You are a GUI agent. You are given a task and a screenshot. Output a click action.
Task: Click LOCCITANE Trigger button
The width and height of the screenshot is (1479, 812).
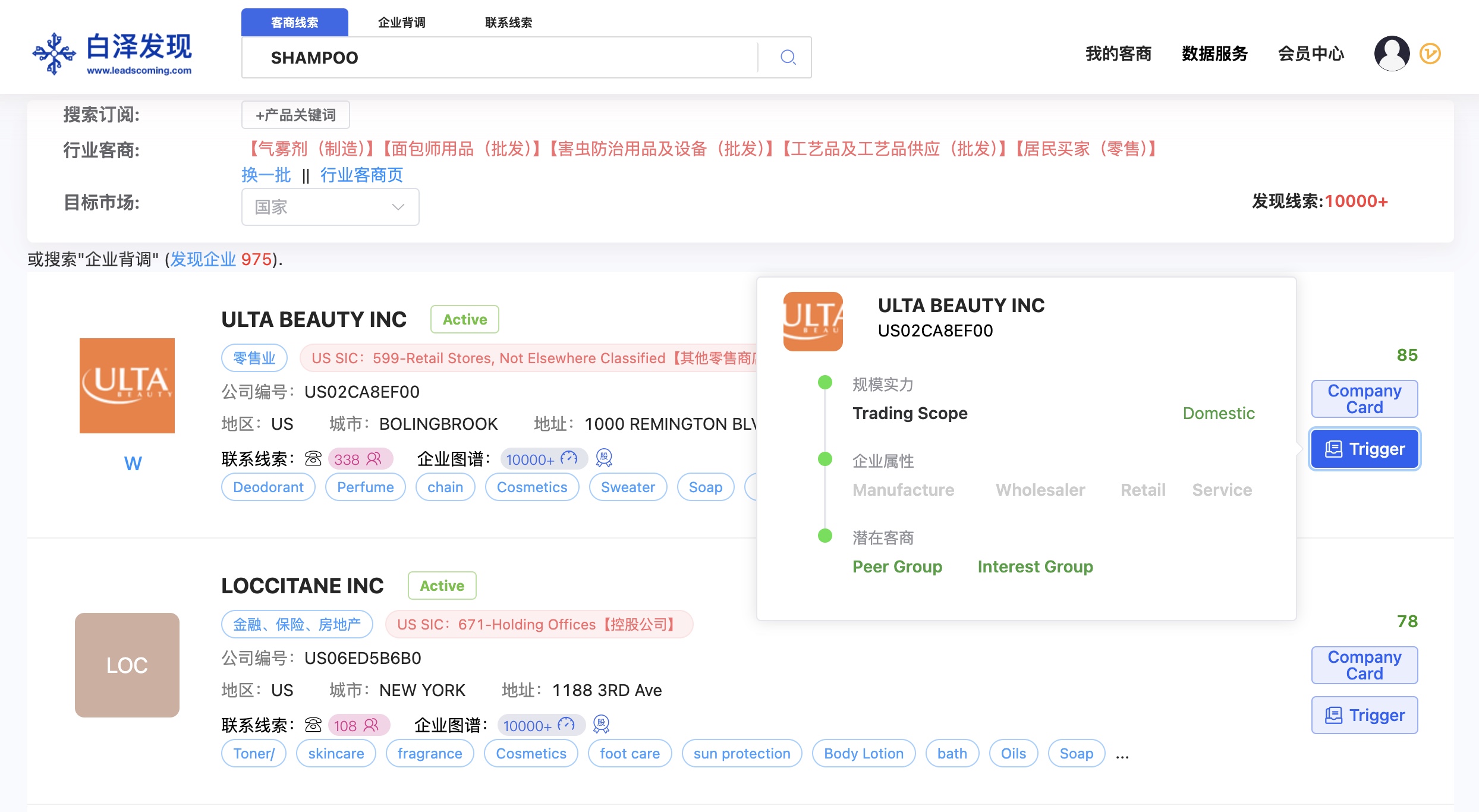coord(1364,715)
